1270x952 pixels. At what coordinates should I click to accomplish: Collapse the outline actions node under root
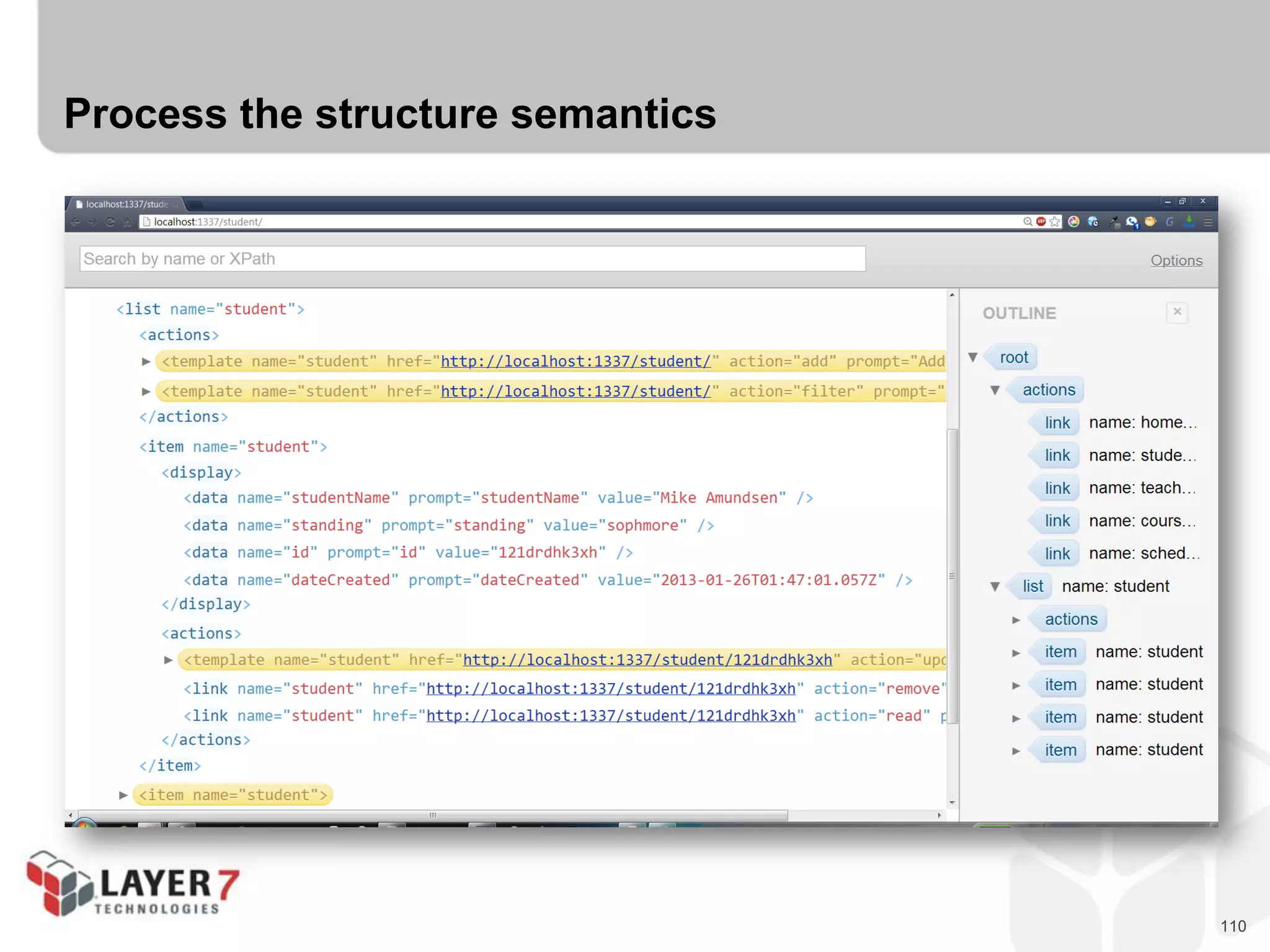coord(995,390)
